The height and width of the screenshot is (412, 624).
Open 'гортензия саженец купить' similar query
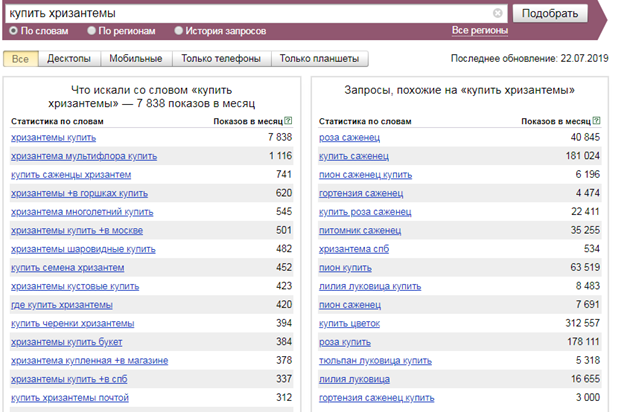coord(376,398)
